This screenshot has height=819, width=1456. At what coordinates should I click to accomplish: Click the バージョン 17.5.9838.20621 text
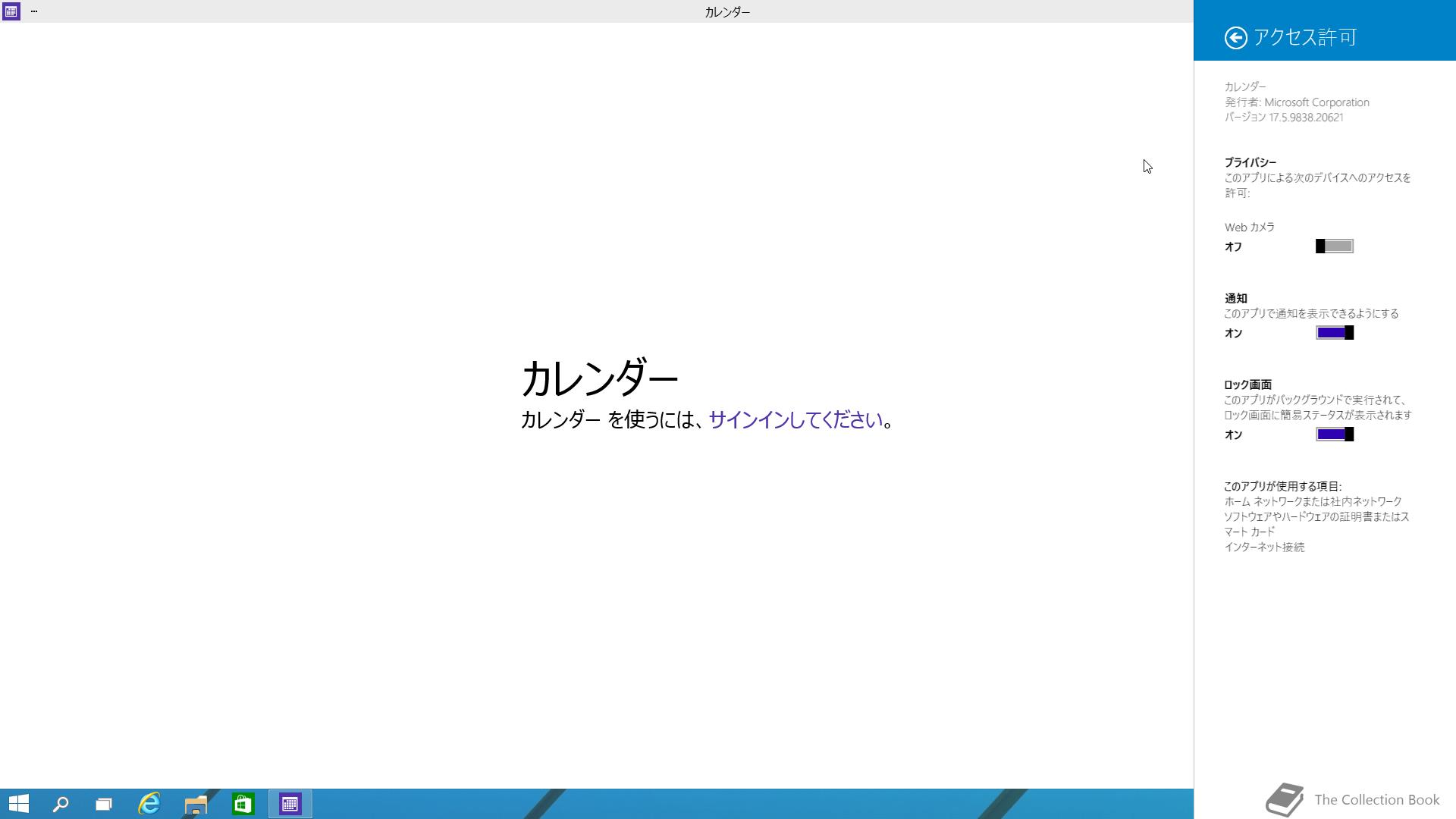point(1284,118)
